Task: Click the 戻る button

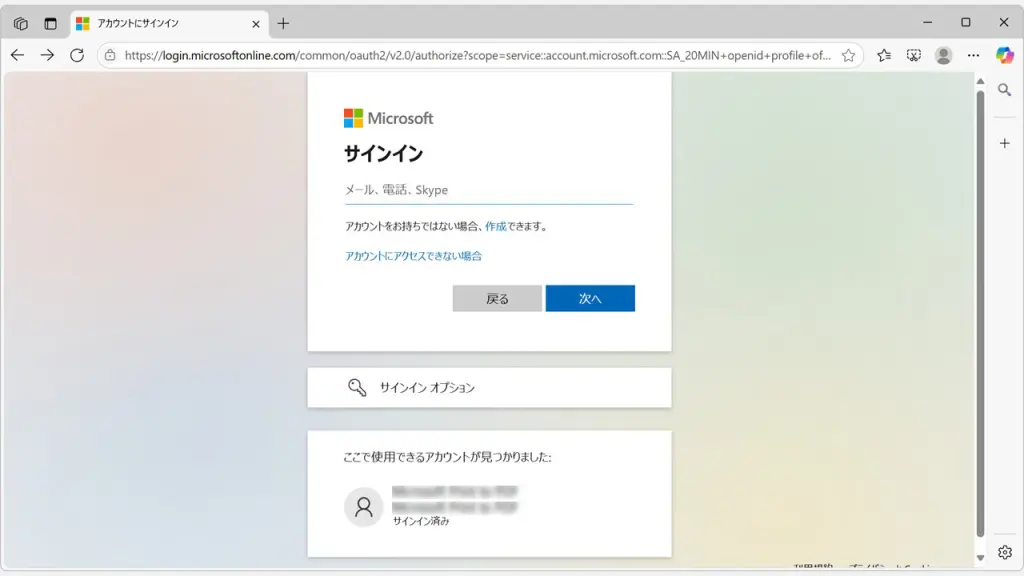Action: tap(497, 298)
